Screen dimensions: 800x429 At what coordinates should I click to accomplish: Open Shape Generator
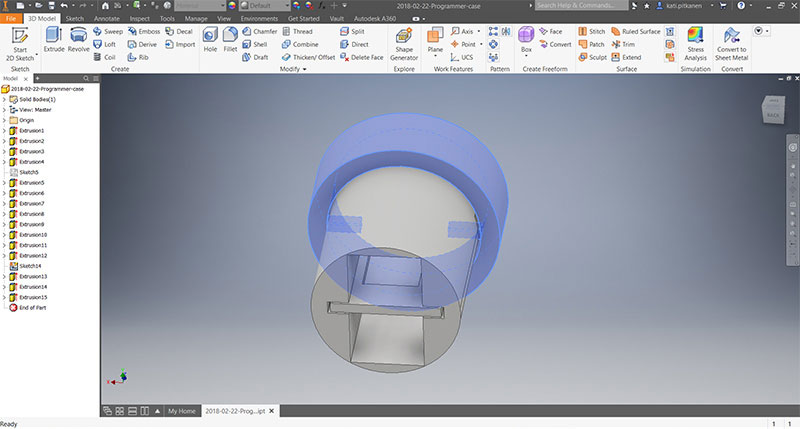[x=404, y=44]
